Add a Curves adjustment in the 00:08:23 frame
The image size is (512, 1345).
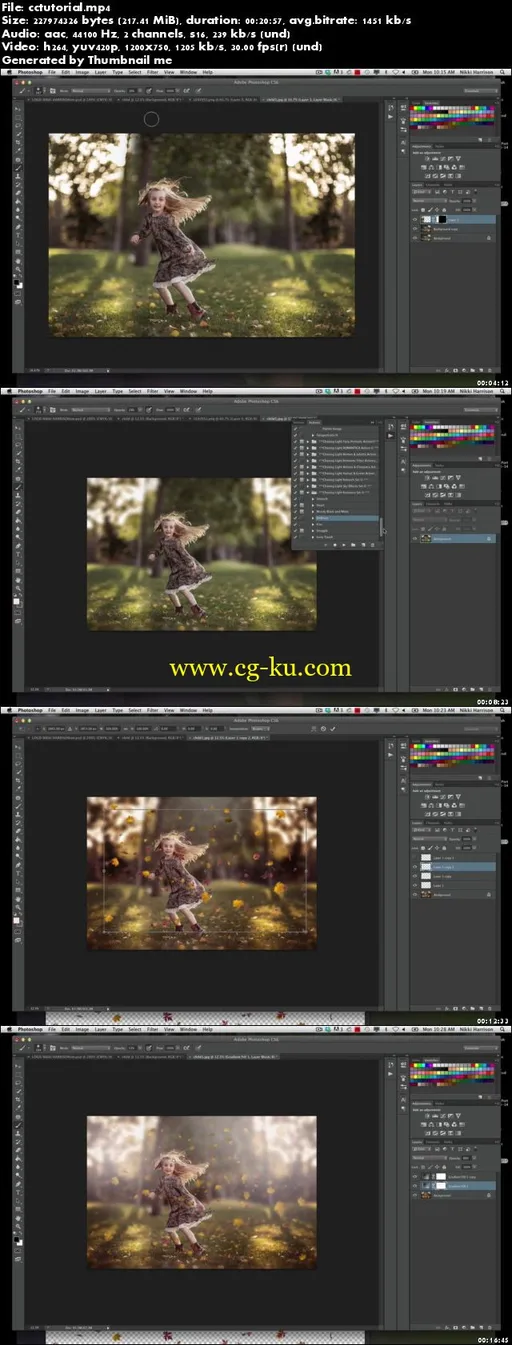[x=443, y=477]
